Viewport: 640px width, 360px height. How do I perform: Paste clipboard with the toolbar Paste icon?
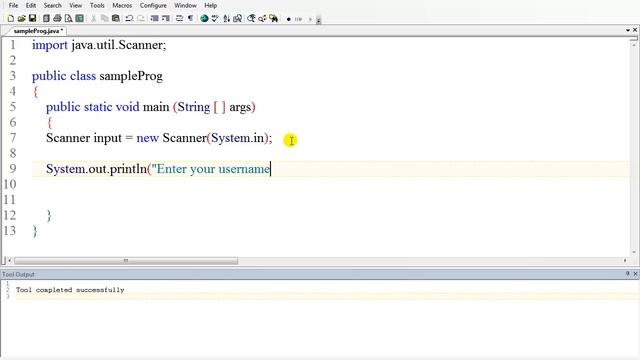coord(116,18)
